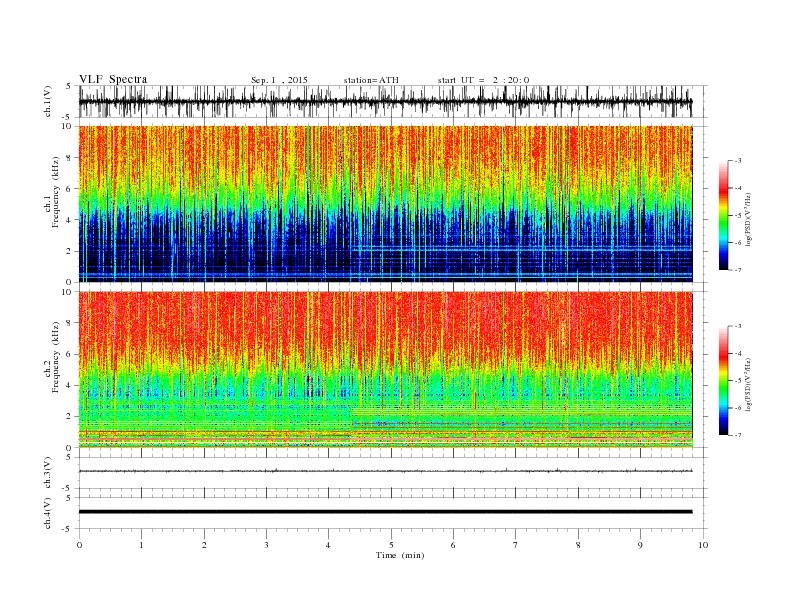Click tick label "4" on the Time axis
Viewport: 792px width, 612px height.
pos(328,545)
